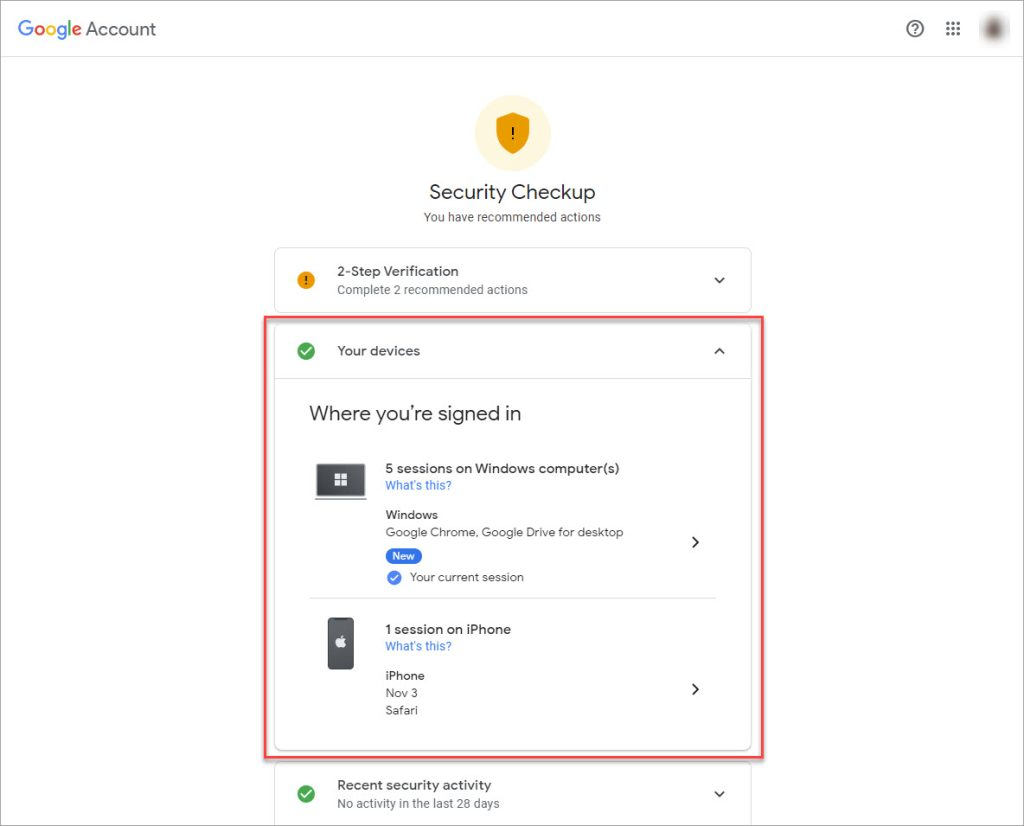Click the iPhone device icon
1024x826 pixels.
point(340,643)
